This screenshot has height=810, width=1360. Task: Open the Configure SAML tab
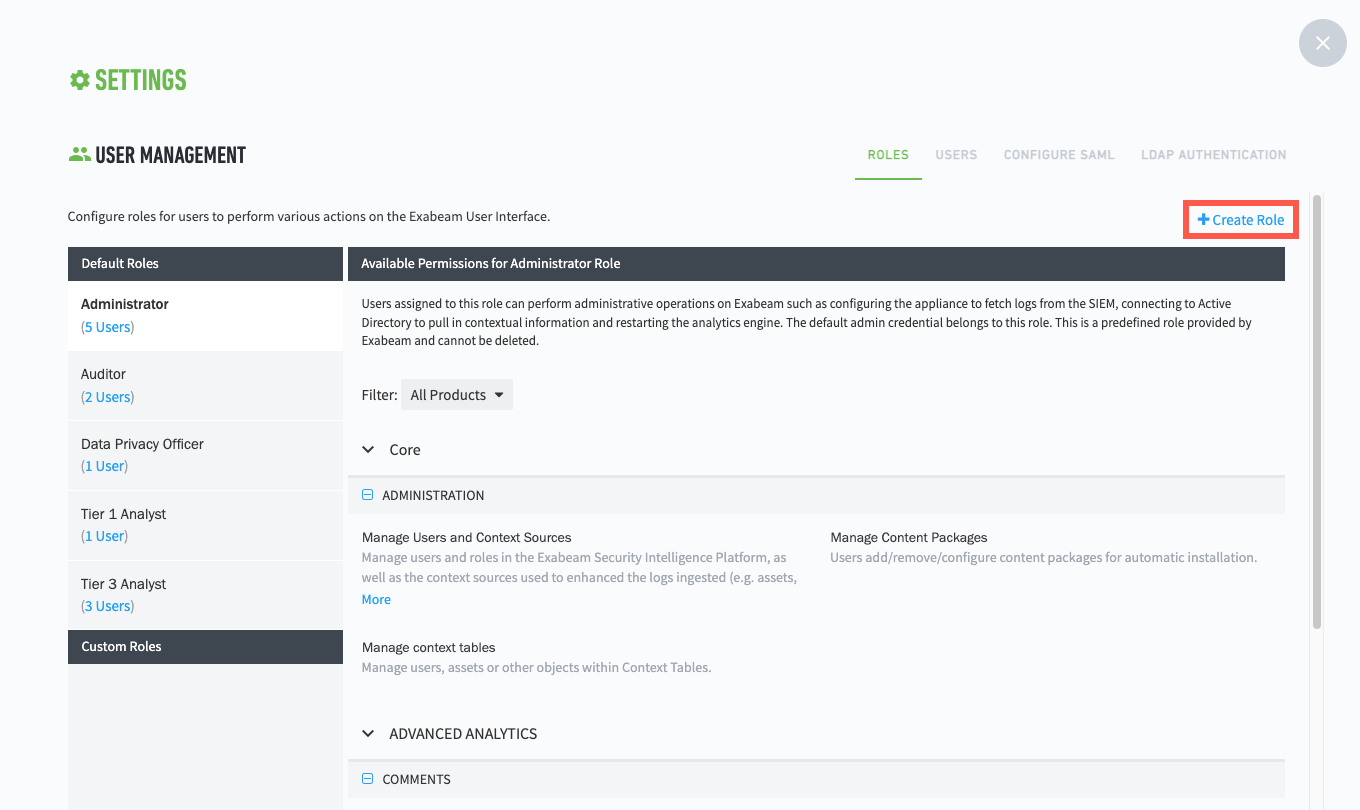[x=1059, y=155]
